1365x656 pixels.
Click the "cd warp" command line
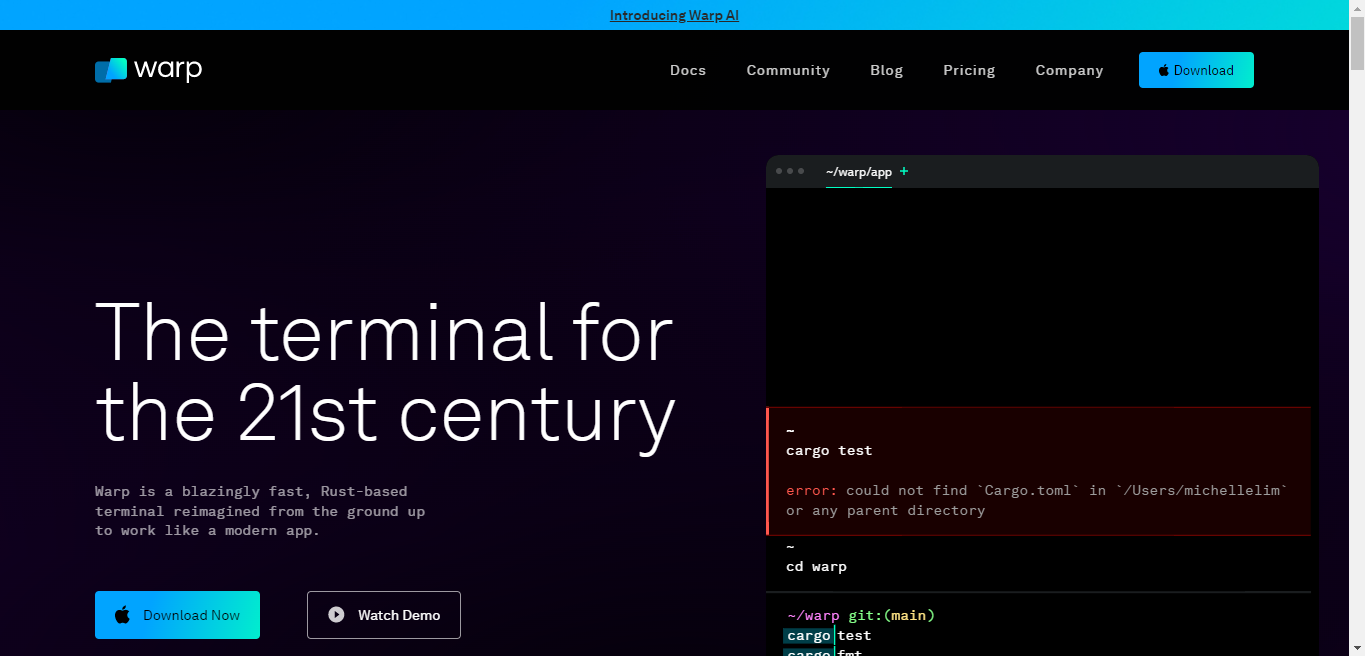(x=816, y=567)
